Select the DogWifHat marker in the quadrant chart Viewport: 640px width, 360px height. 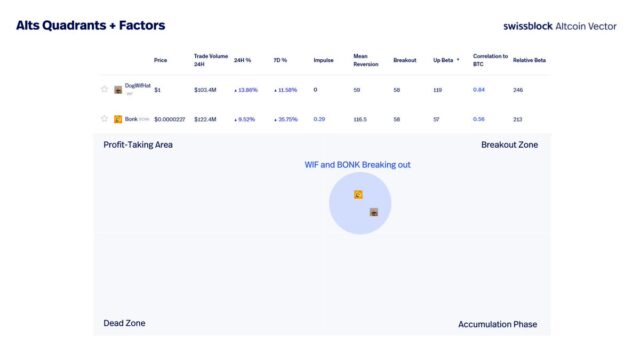coord(373,212)
